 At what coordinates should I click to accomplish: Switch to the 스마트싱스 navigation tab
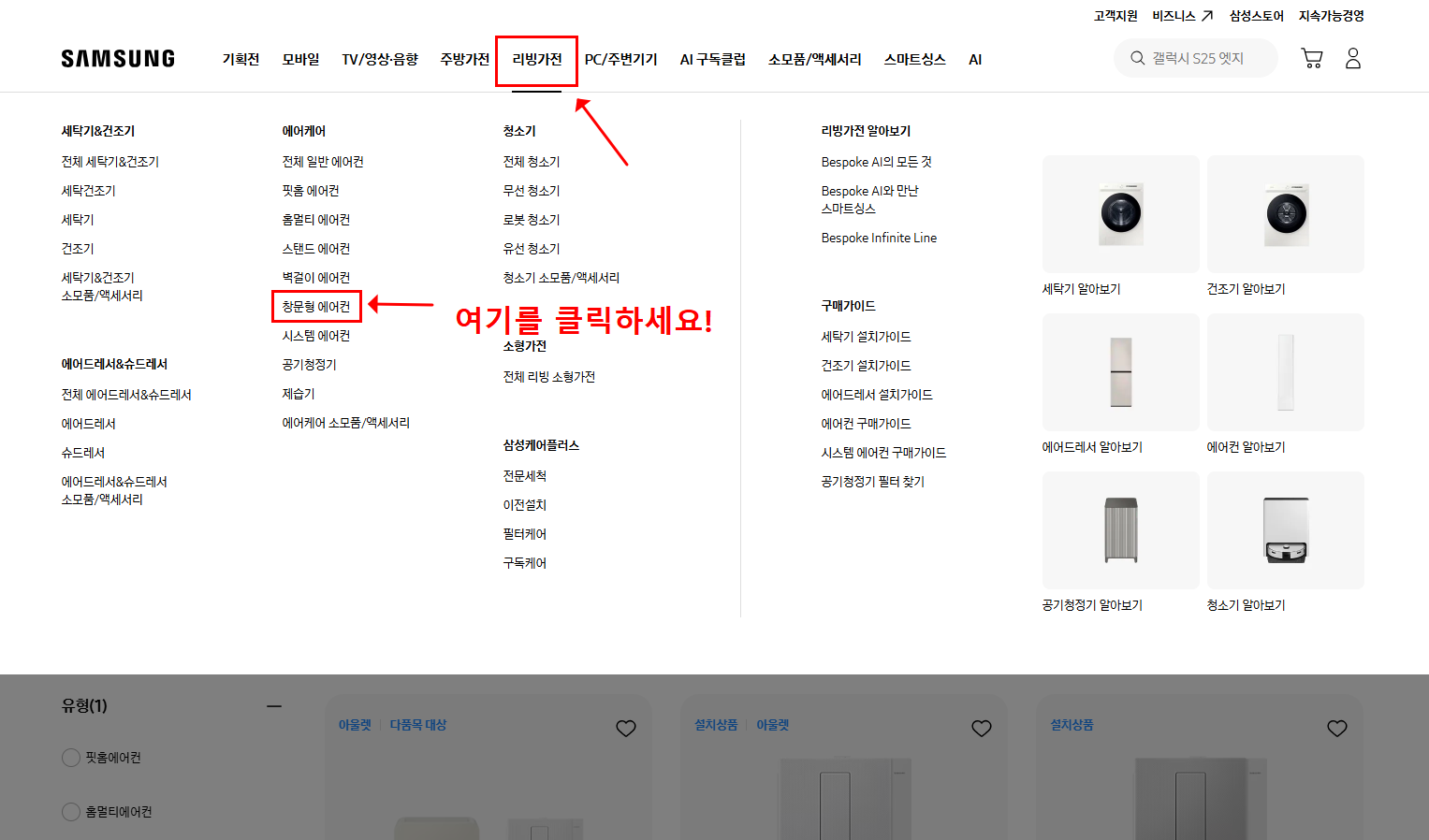(x=914, y=59)
